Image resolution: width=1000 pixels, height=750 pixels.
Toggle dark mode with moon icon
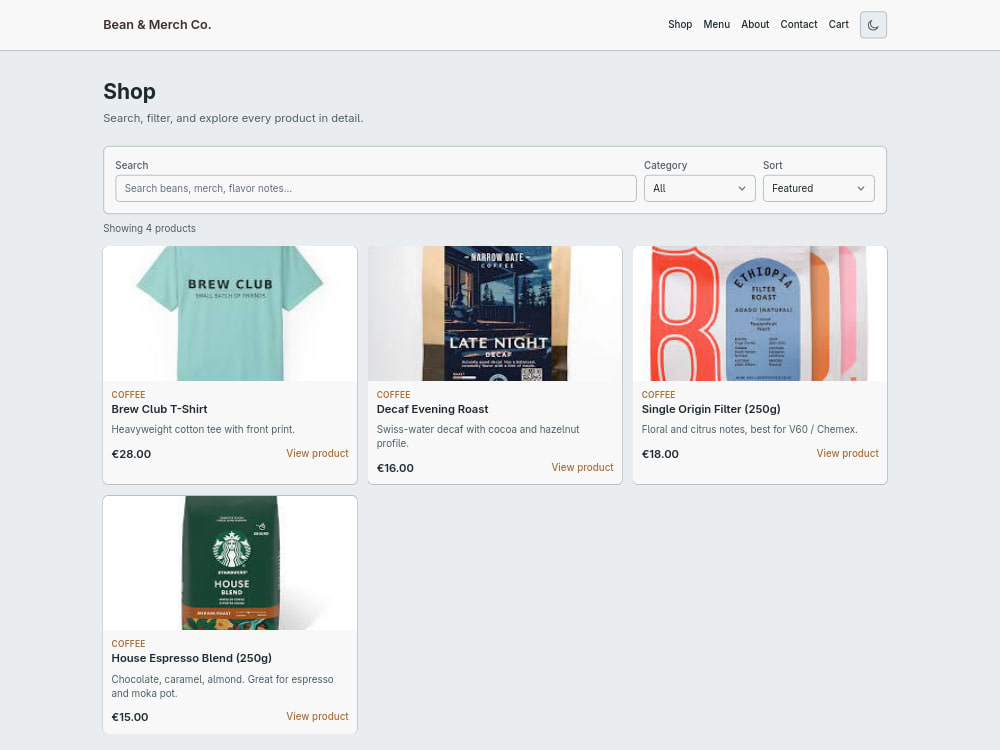[872, 25]
